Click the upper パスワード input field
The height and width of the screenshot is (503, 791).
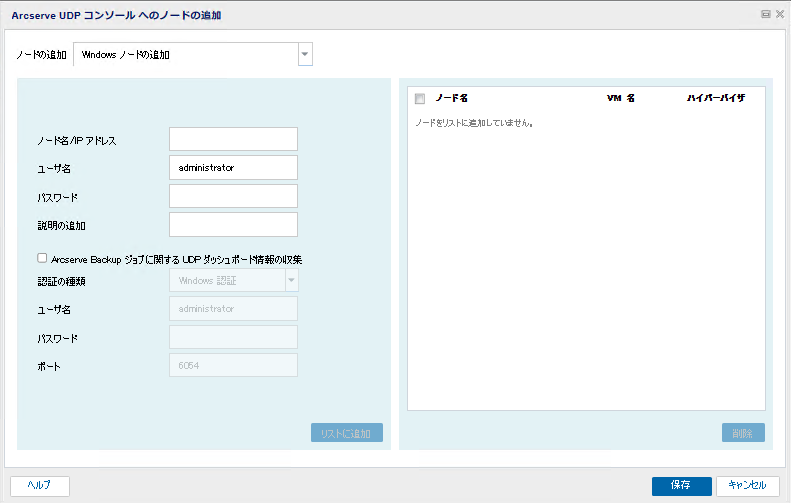pos(233,196)
